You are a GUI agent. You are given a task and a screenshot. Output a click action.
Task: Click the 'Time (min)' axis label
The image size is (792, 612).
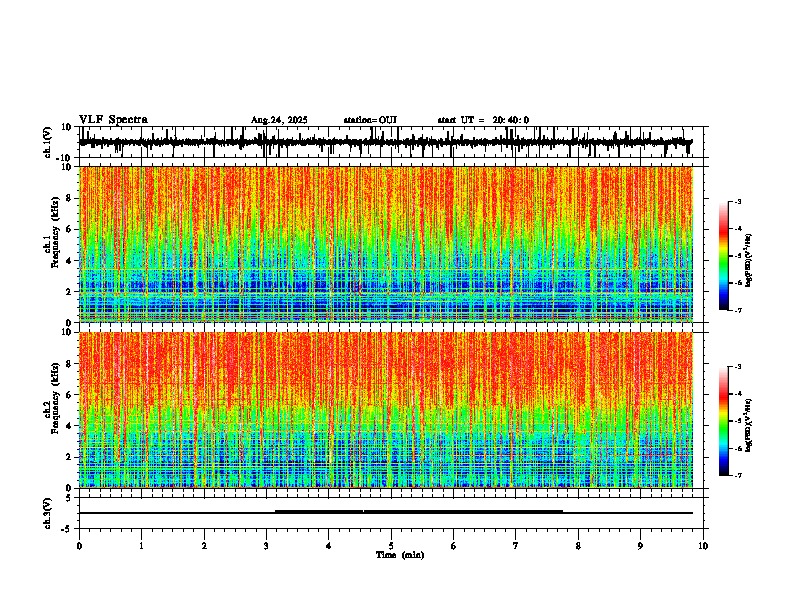click(x=400, y=555)
